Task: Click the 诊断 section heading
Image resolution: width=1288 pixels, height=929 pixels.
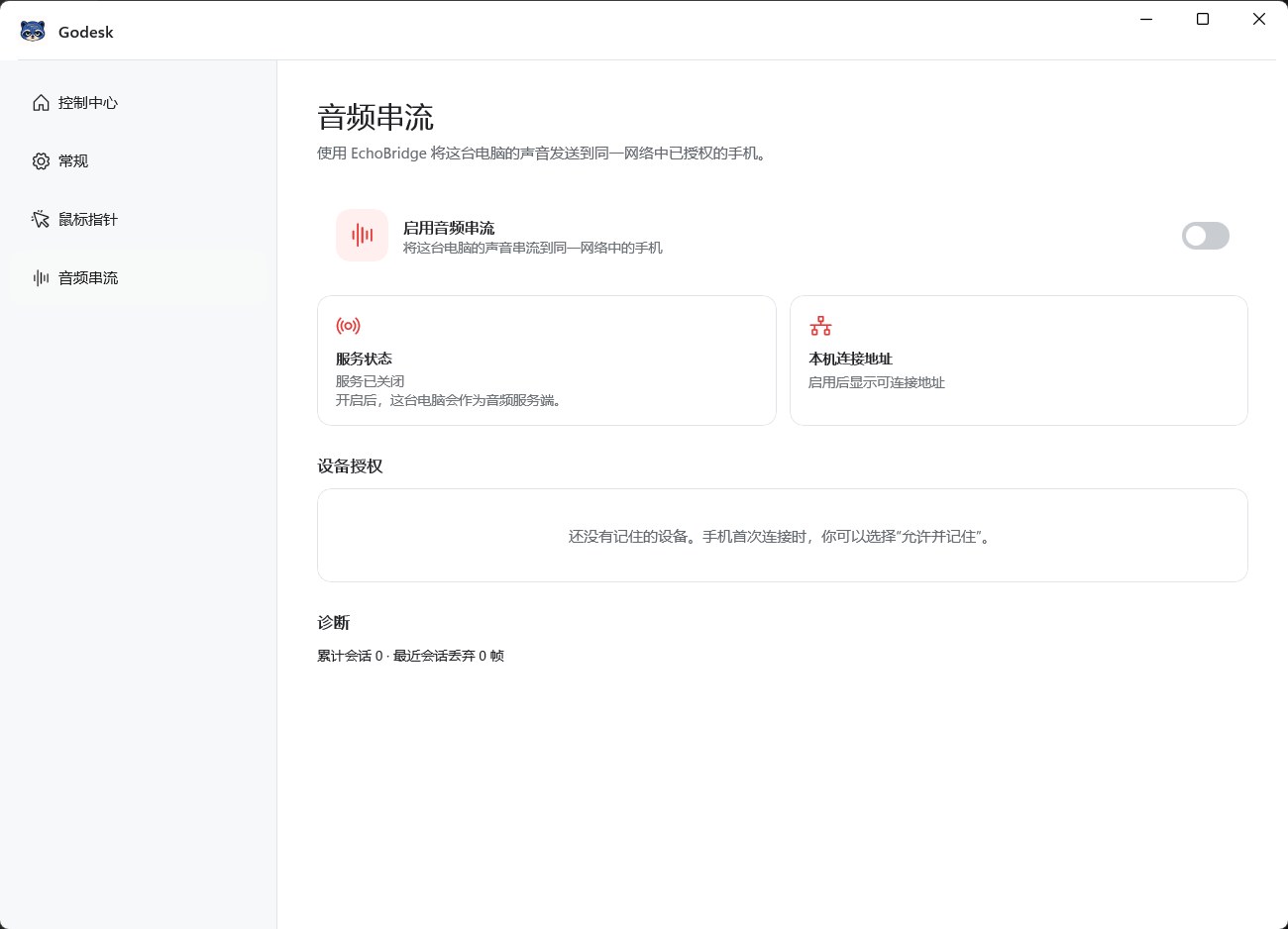Action: point(334,623)
